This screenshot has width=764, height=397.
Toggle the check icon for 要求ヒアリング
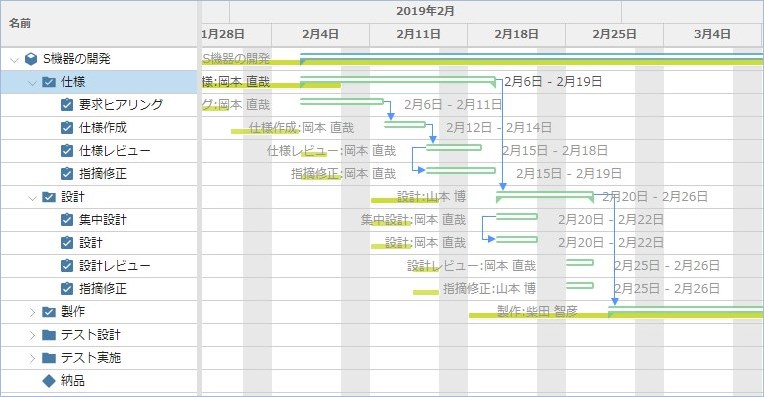point(67,105)
